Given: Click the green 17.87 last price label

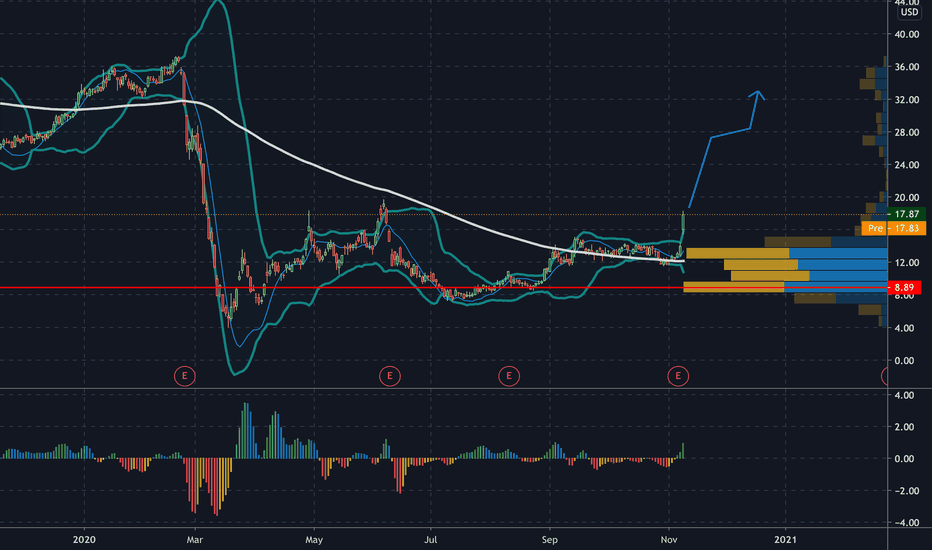Looking at the screenshot, I should click(x=906, y=214).
